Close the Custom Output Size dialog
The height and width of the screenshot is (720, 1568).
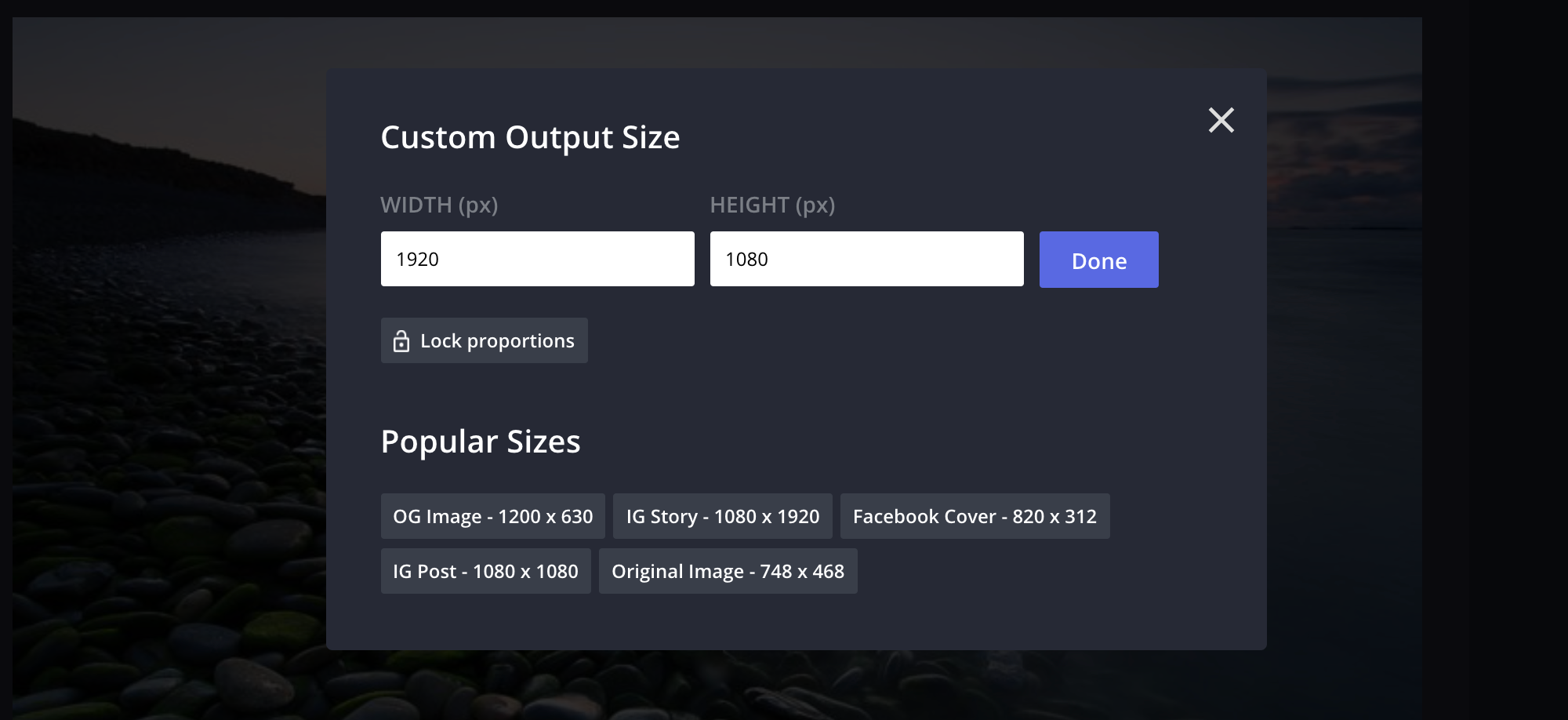coord(1221,120)
